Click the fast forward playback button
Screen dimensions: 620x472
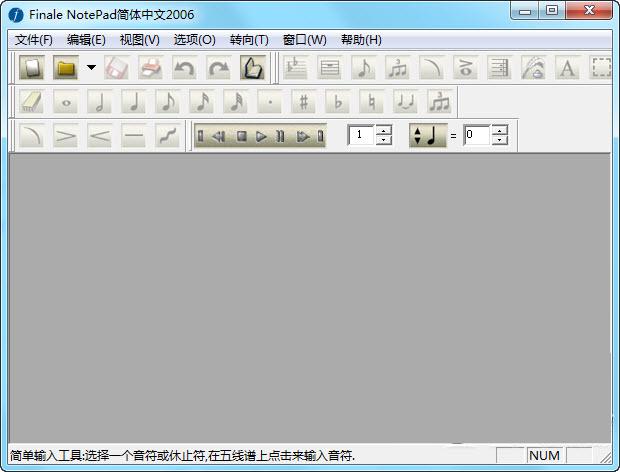click(303, 137)
